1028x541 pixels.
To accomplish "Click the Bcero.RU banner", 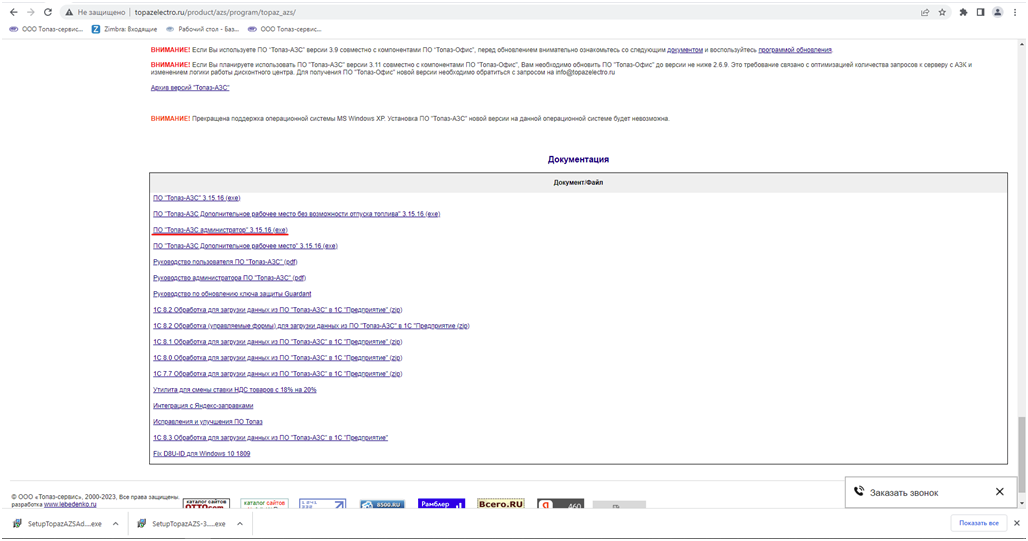I will [x=501, y=504].
